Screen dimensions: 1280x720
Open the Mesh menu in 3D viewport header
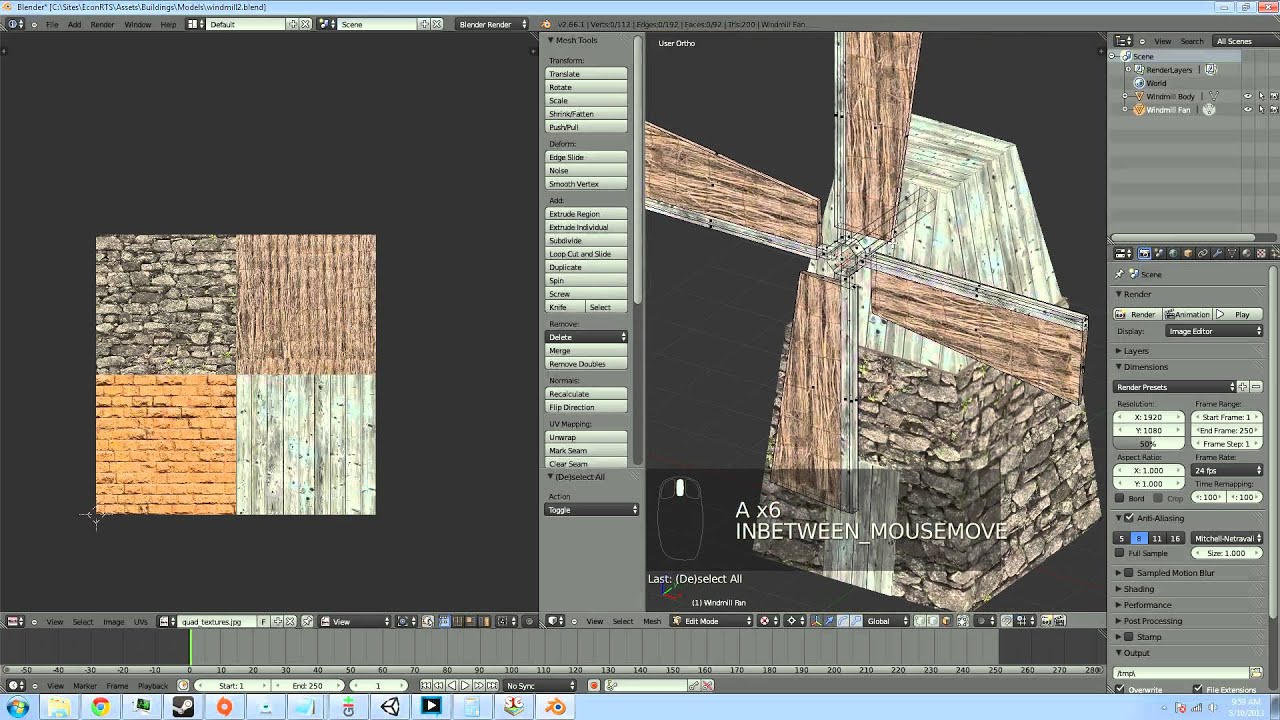[x=652, y=621]
